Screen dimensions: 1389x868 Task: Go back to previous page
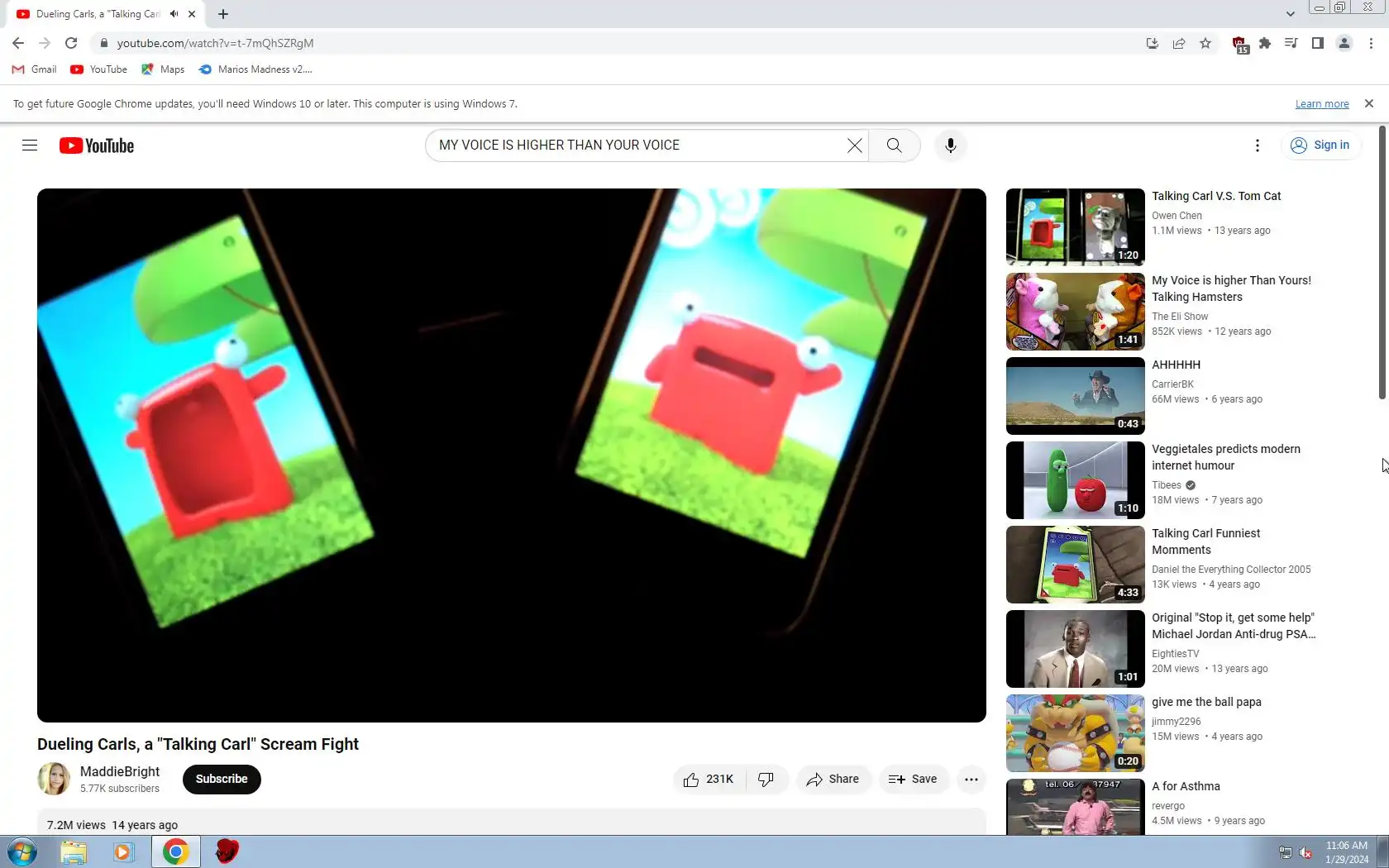click(18, 43)
